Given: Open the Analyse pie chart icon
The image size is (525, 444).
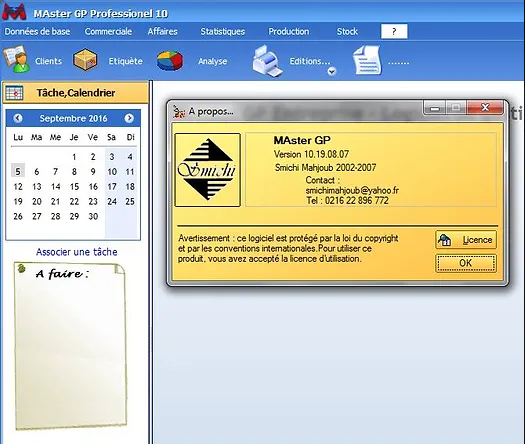Looking at the screenshot, I should click(170, 61).
